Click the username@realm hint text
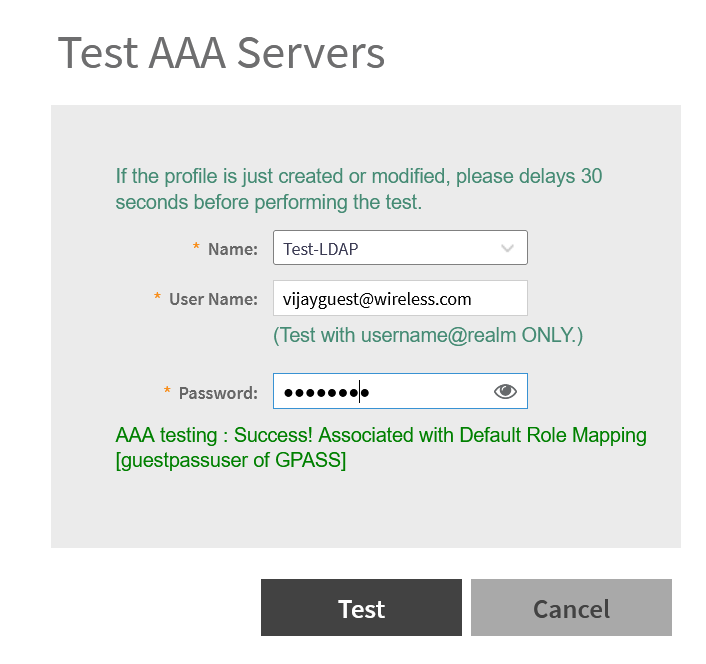 (428, 335)
